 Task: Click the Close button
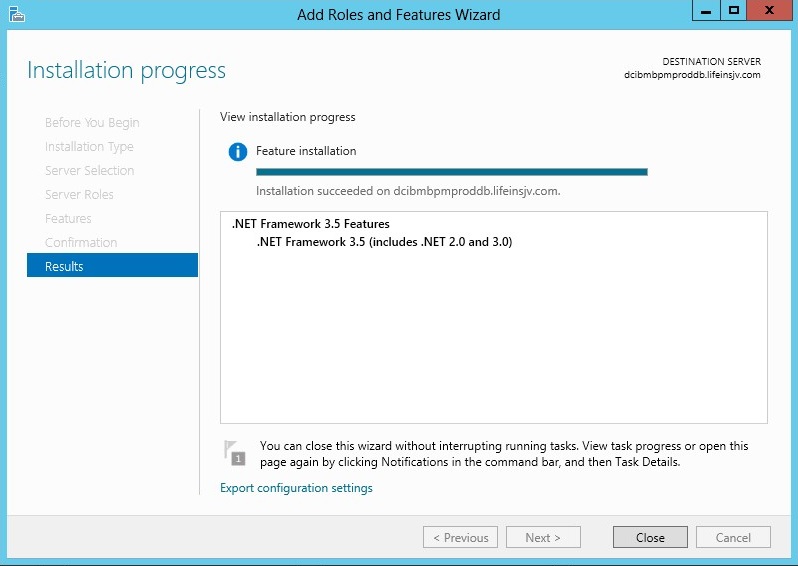(x=650, y=537)
